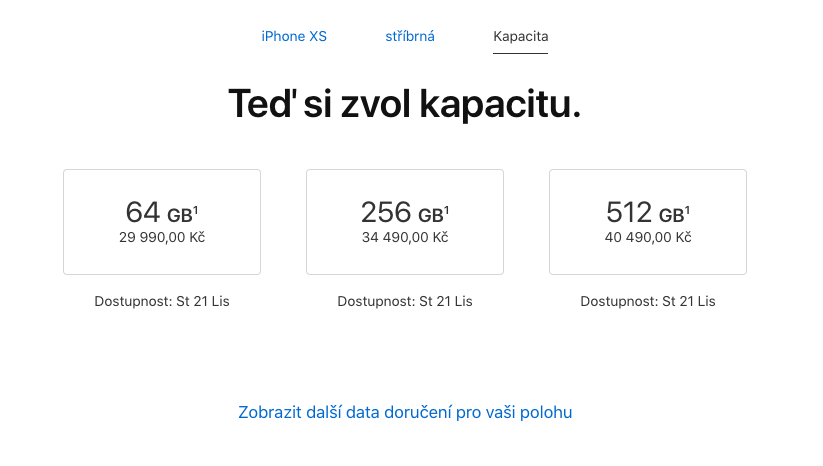The height and width of the screenshot is (466, 823).
Task: Open footnote 1 beside 256 GB
Action: coord(446,209)
